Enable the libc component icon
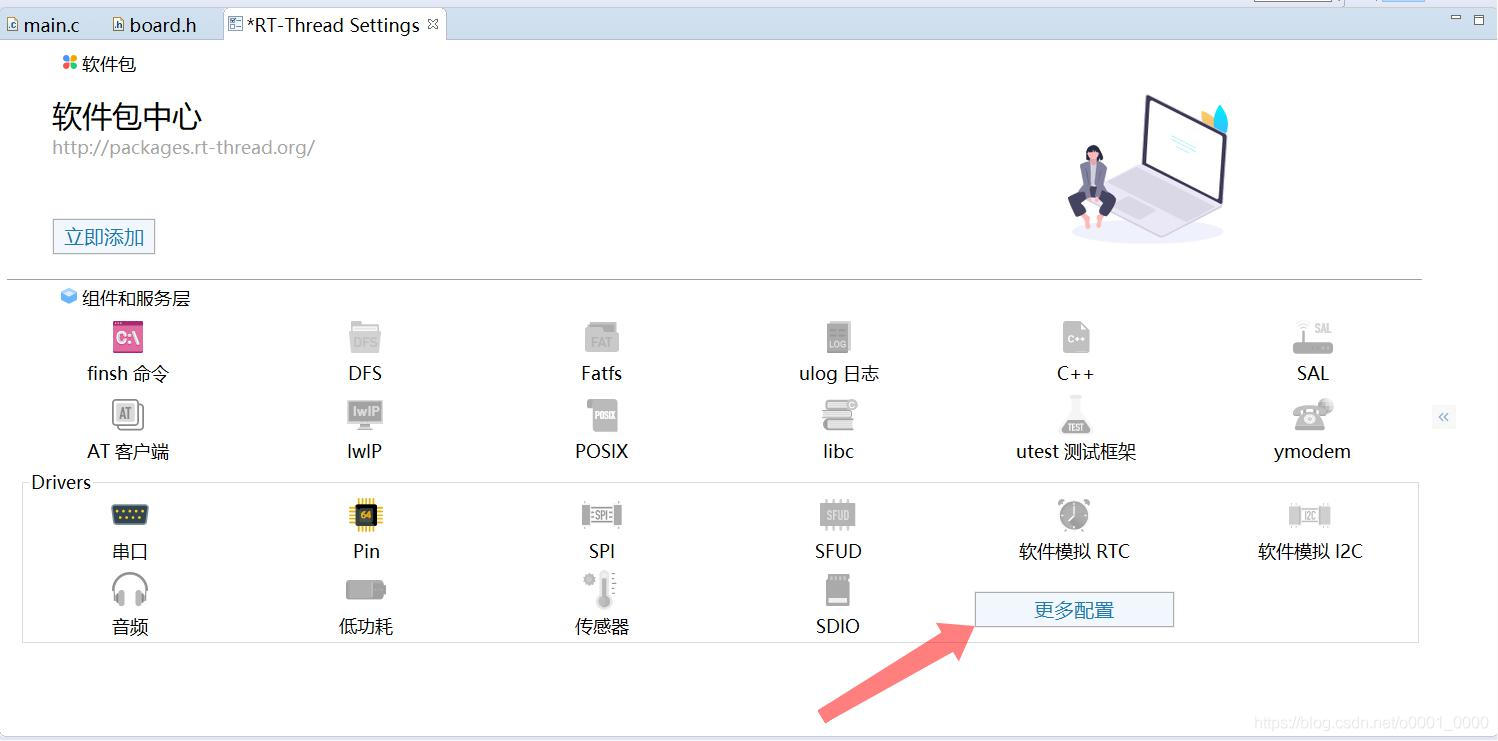Screen dimensions: 1498x741 point(838,414)
